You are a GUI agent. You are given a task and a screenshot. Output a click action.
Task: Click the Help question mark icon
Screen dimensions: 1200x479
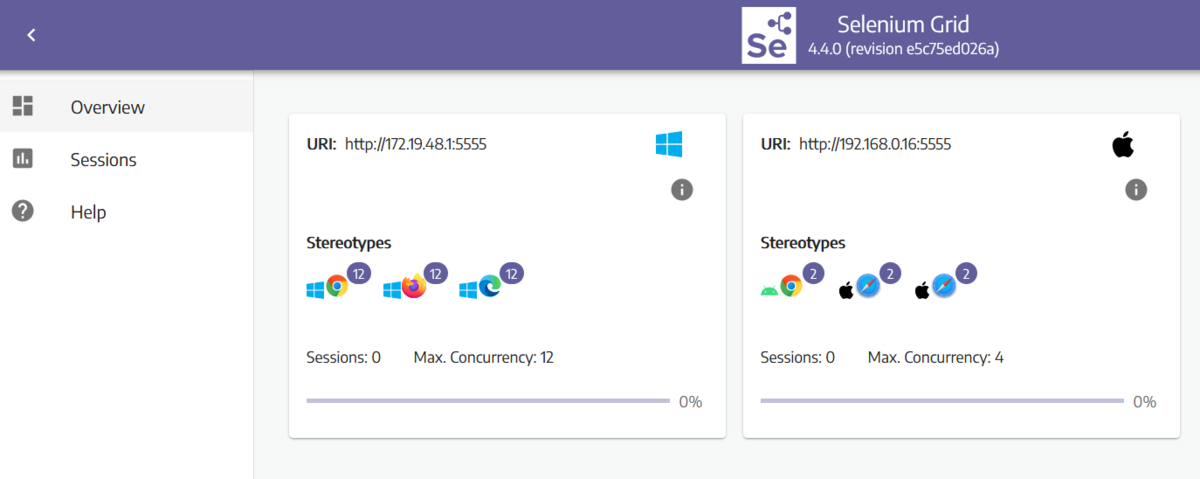pyautogui.click(x=23, y=211)
